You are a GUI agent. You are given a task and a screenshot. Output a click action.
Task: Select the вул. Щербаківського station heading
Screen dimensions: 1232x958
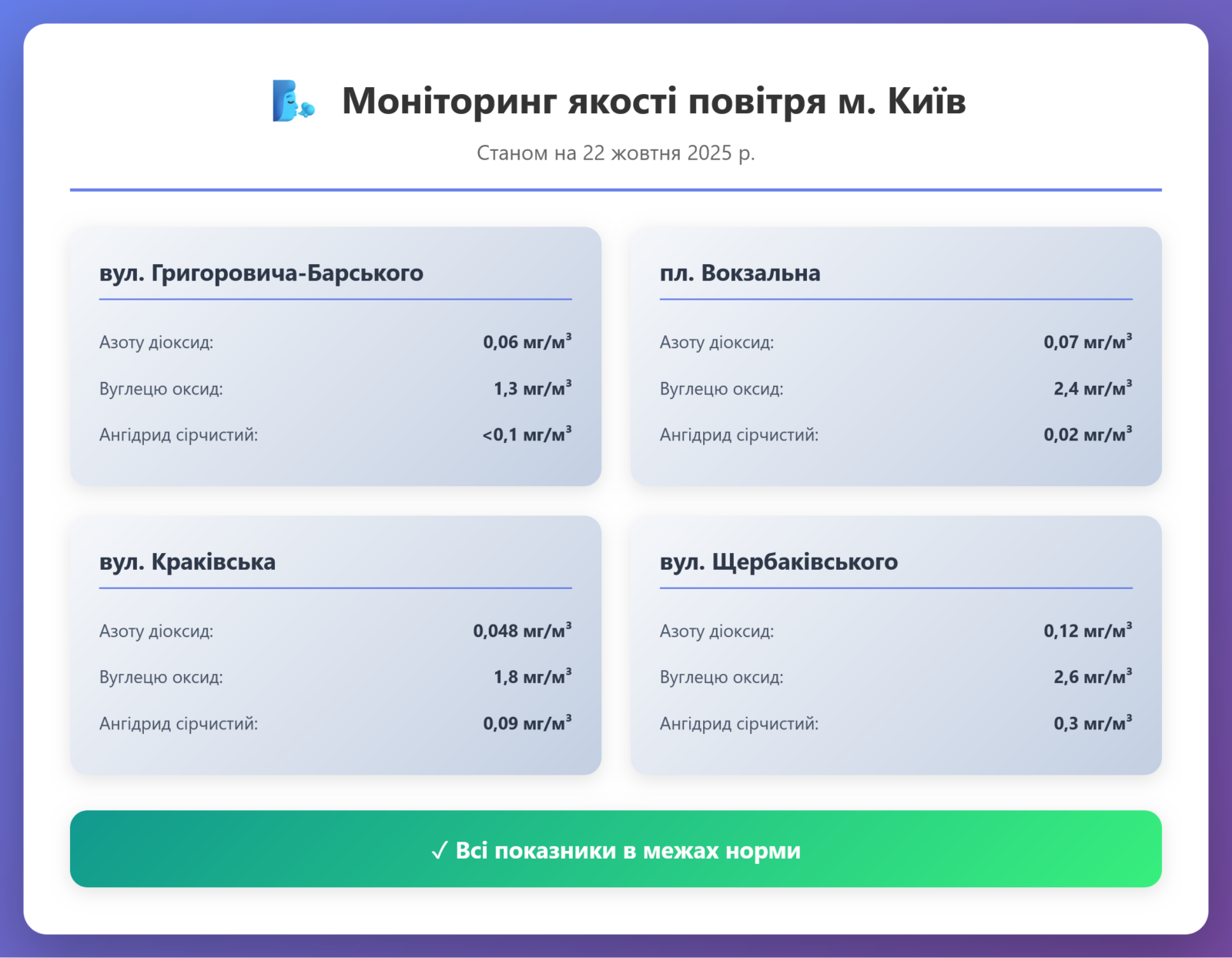point(778,562)
